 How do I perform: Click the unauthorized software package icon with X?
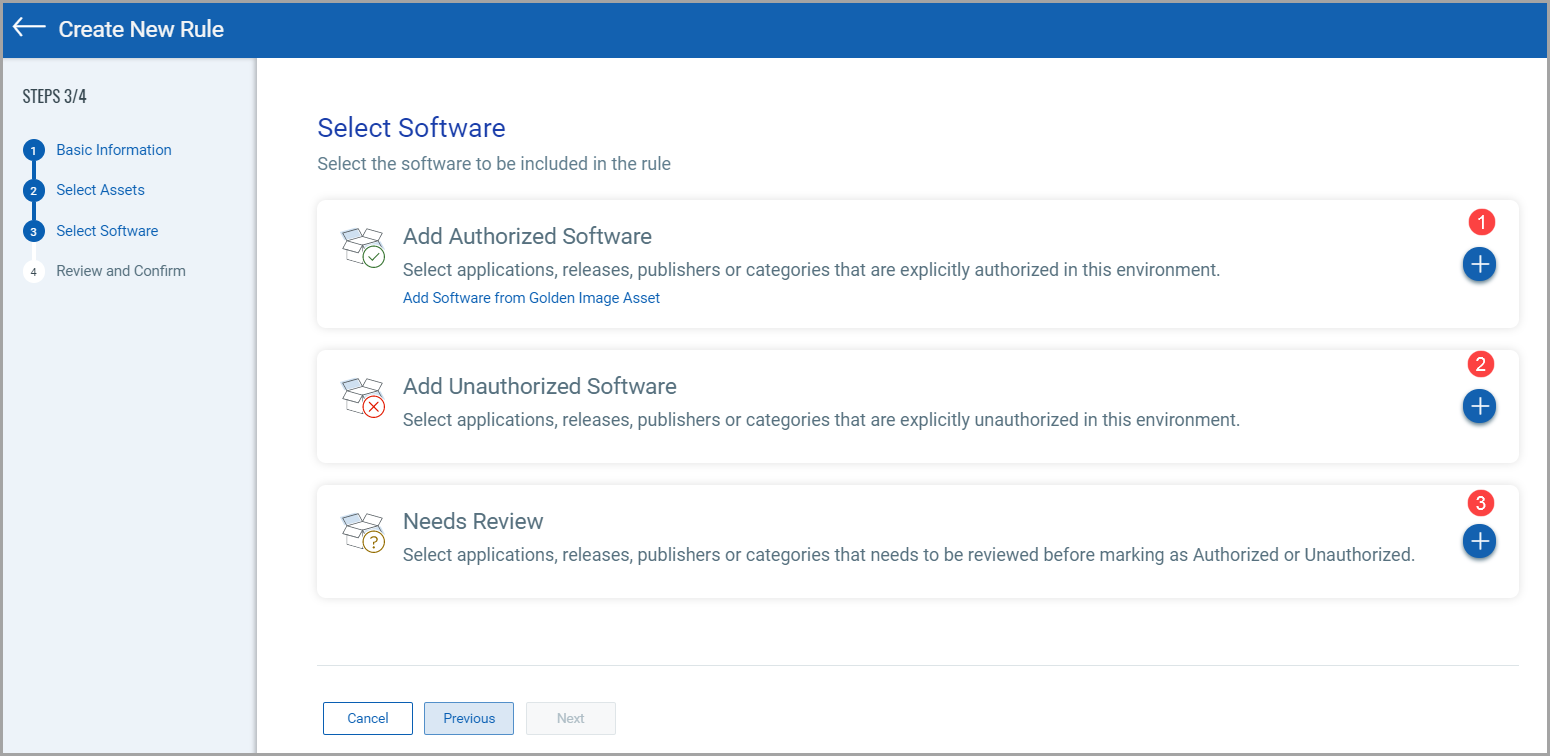pyautogui.click(x=363, y=396)
